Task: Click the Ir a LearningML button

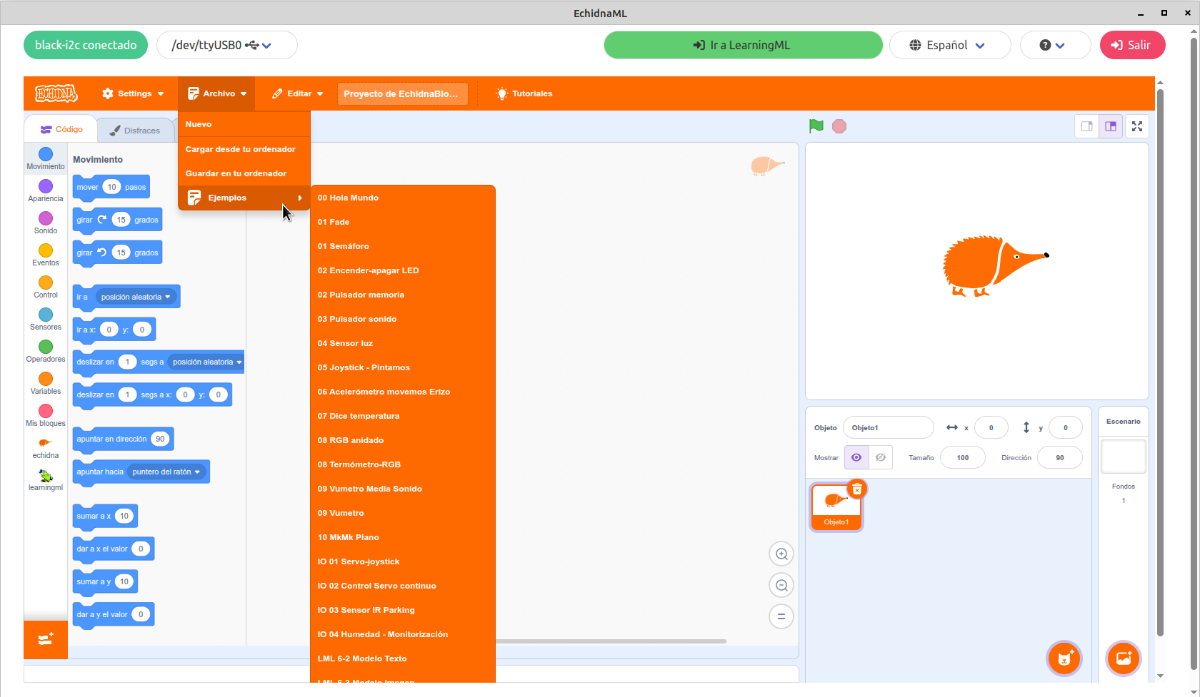Action: pyautogui.click(x=743, y=45)
